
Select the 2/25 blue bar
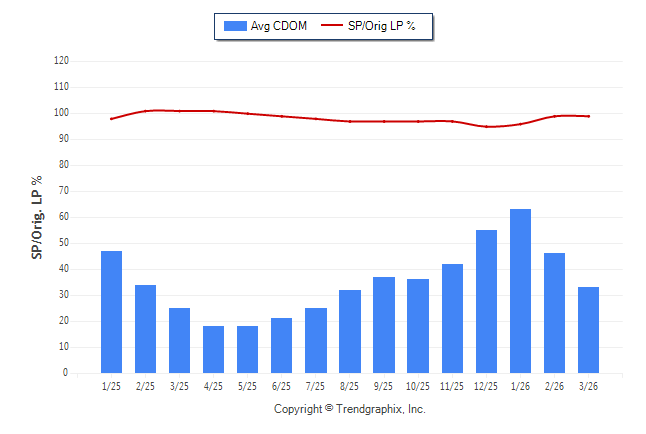[145, 329]
